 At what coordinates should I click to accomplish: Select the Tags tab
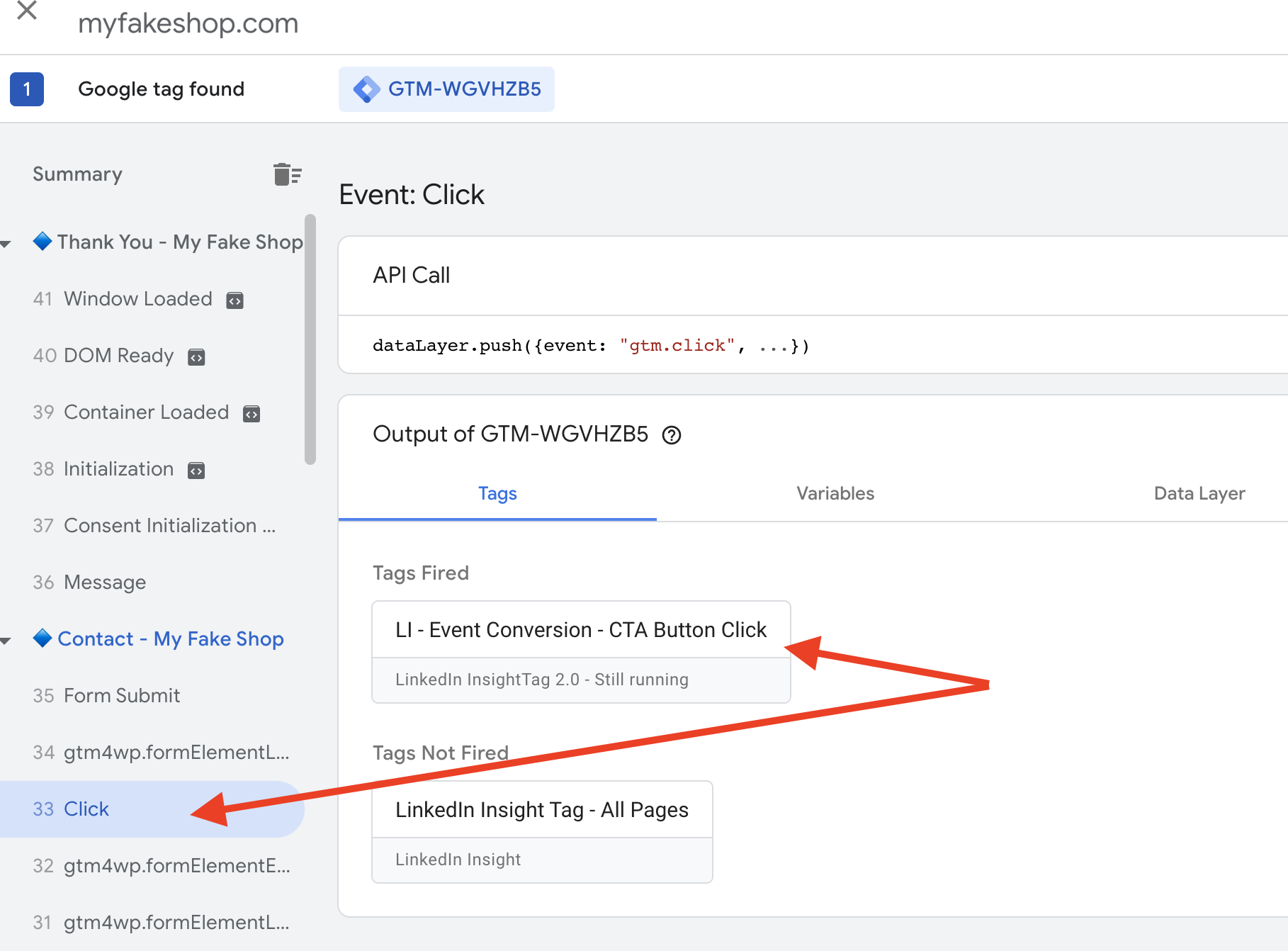pyautogui.click(x=497, y=493)
